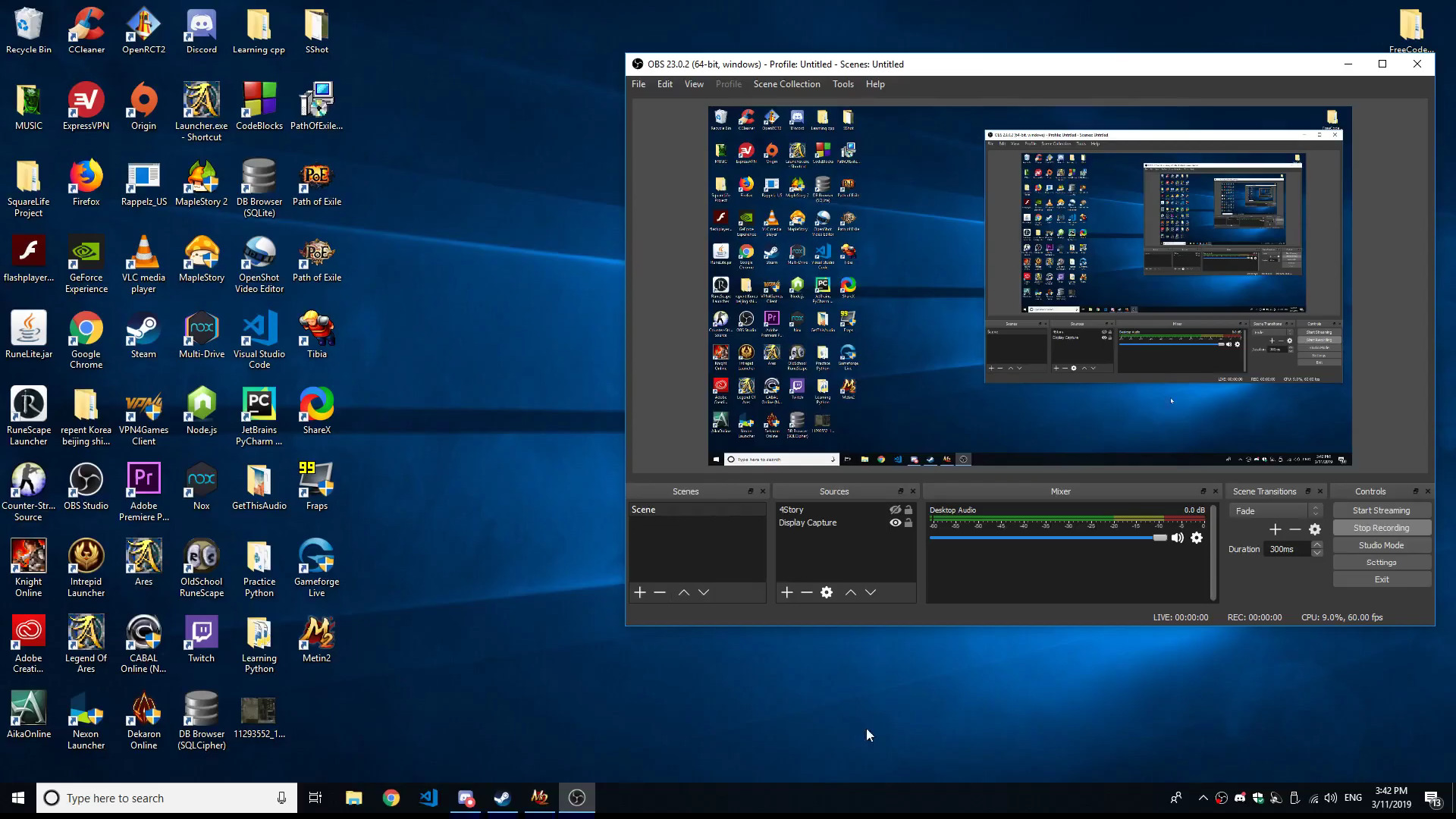Show the hidden 4Story source

click(895, 510)
